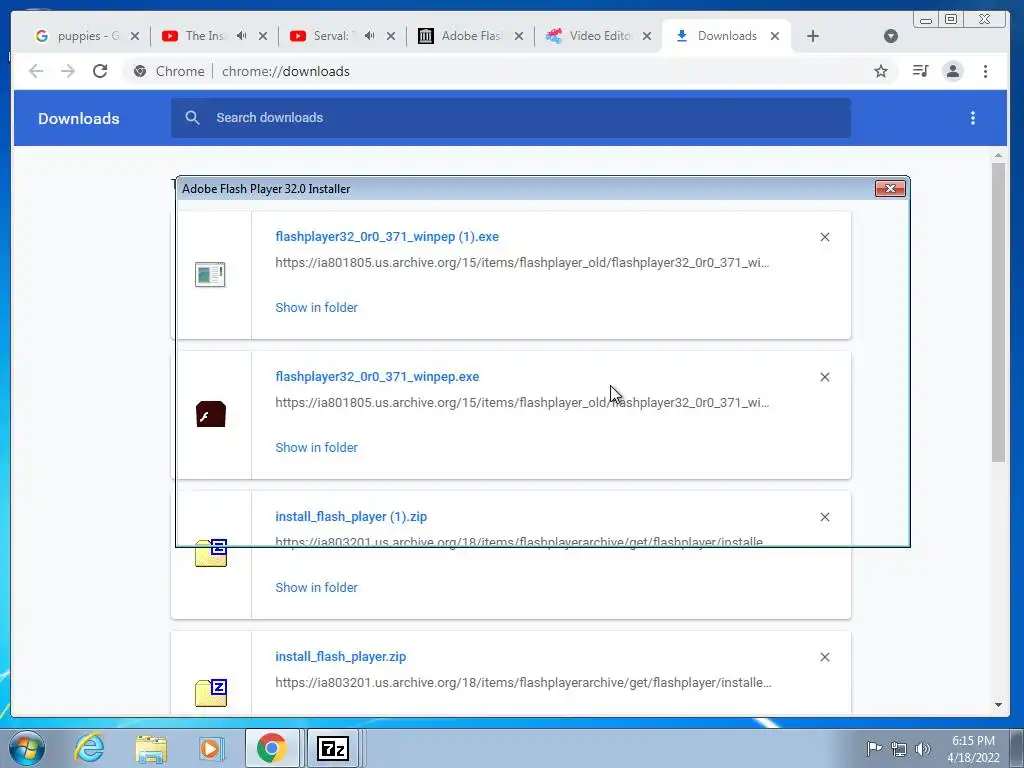Open install_flash_player (1).zip file link
Screen dimensions: 1024x768
tap(351, 517)
